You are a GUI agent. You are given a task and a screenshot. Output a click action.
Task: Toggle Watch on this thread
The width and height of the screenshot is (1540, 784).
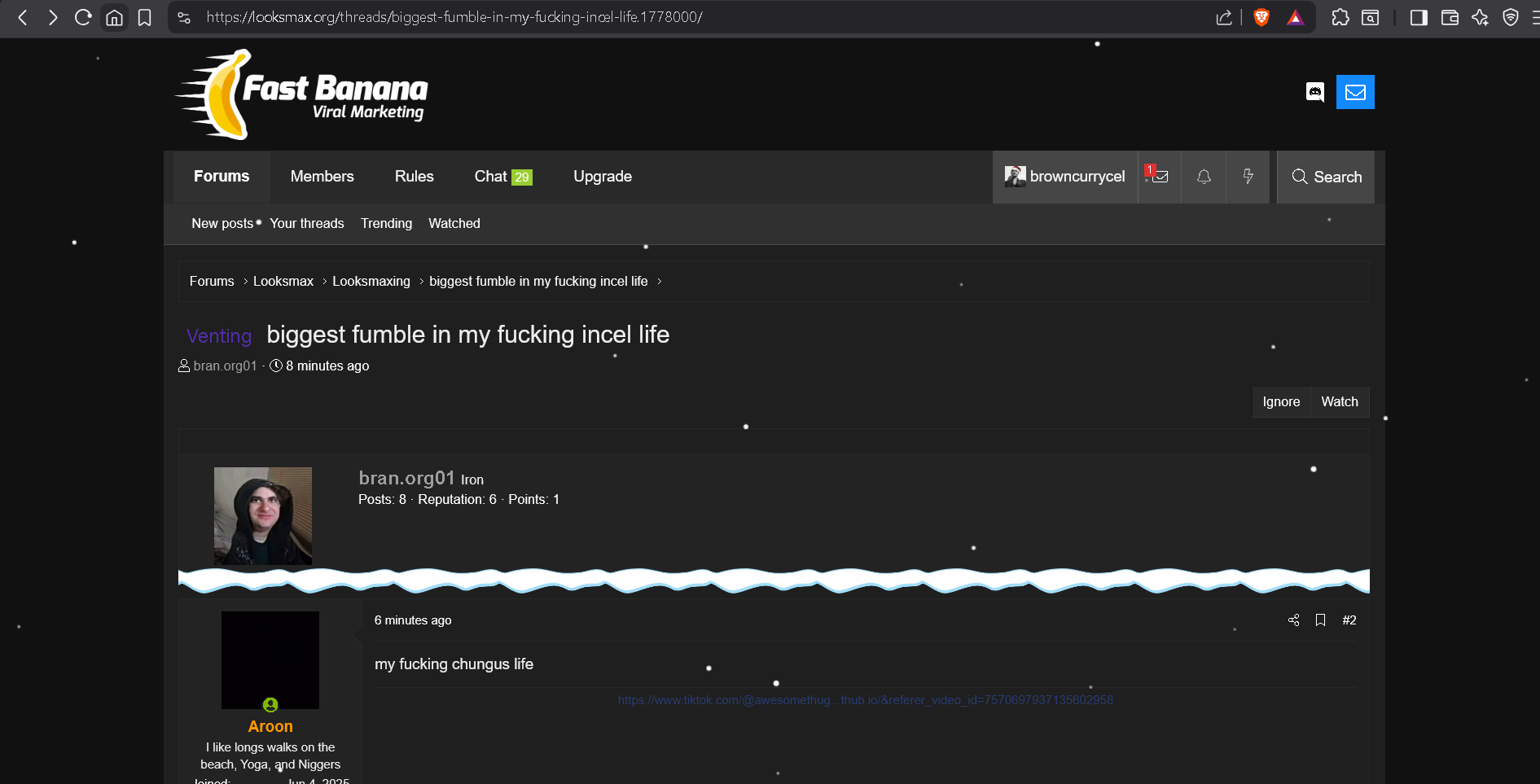pyautogui.click(x=1339, y=402)
